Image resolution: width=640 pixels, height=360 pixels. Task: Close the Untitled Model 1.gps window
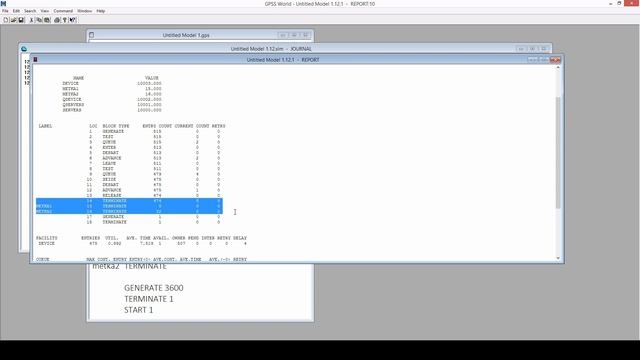tap(305, 35)
